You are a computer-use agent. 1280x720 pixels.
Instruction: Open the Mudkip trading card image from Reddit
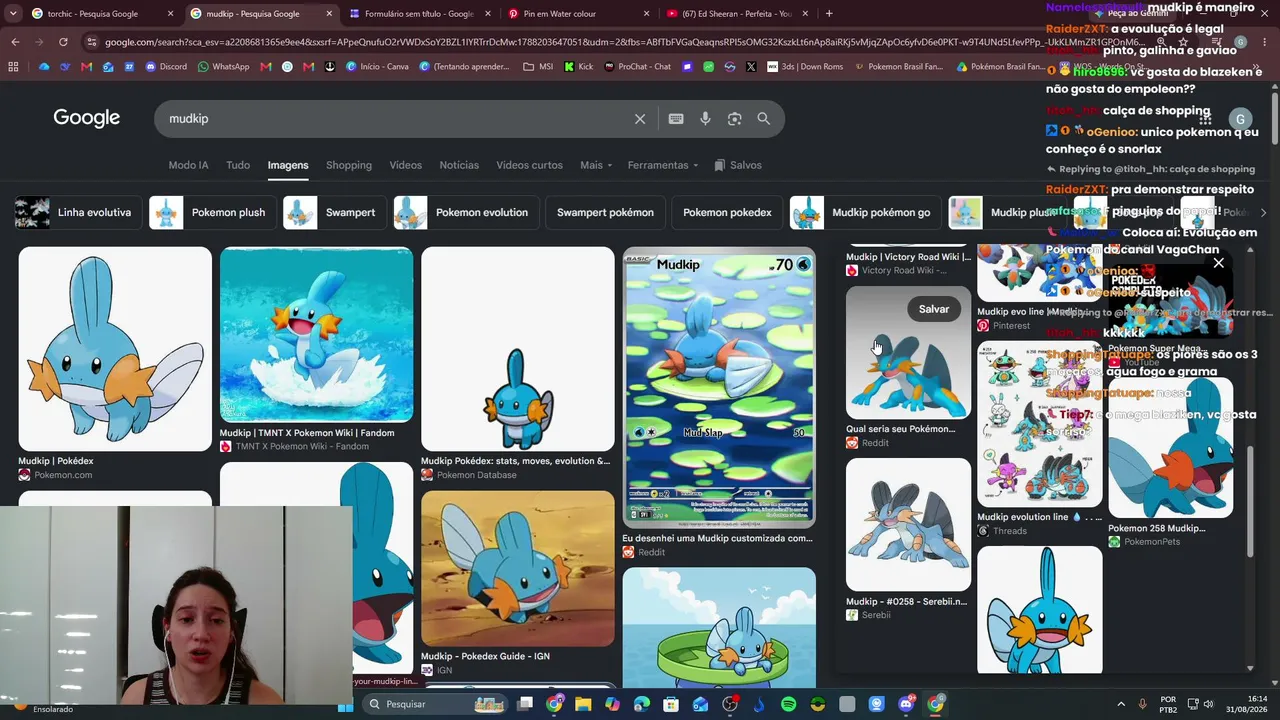coord(719,387)
